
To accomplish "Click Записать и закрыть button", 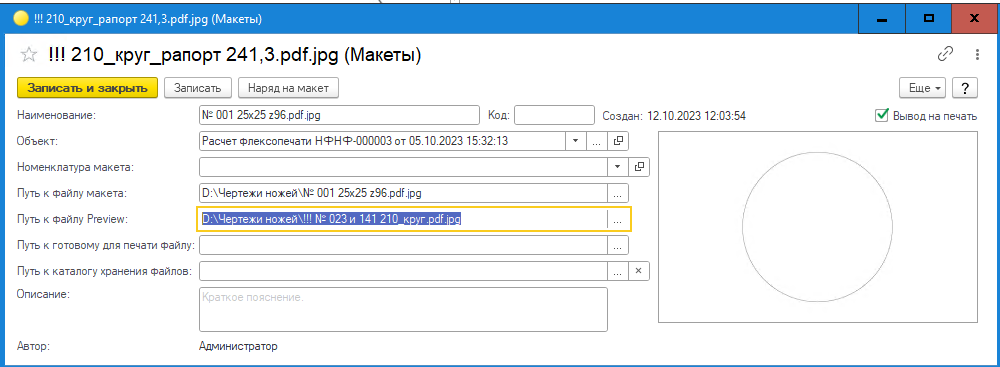I will pyautogui.click(x=87, y=88).
